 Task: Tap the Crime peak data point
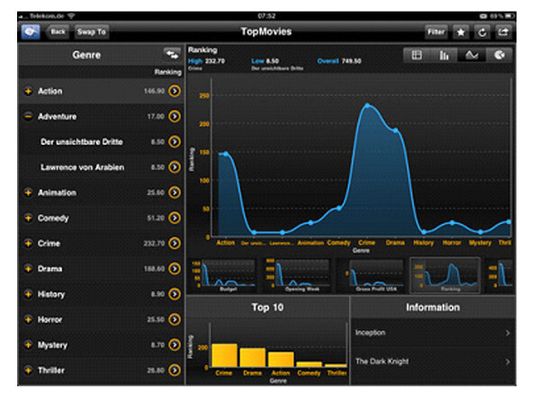click(x=367, y=105)
